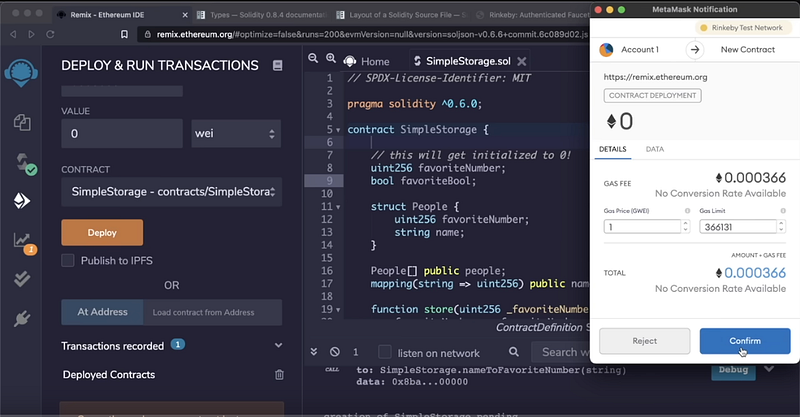Click Gas Limit stepper arrows

tap(781, 227)
